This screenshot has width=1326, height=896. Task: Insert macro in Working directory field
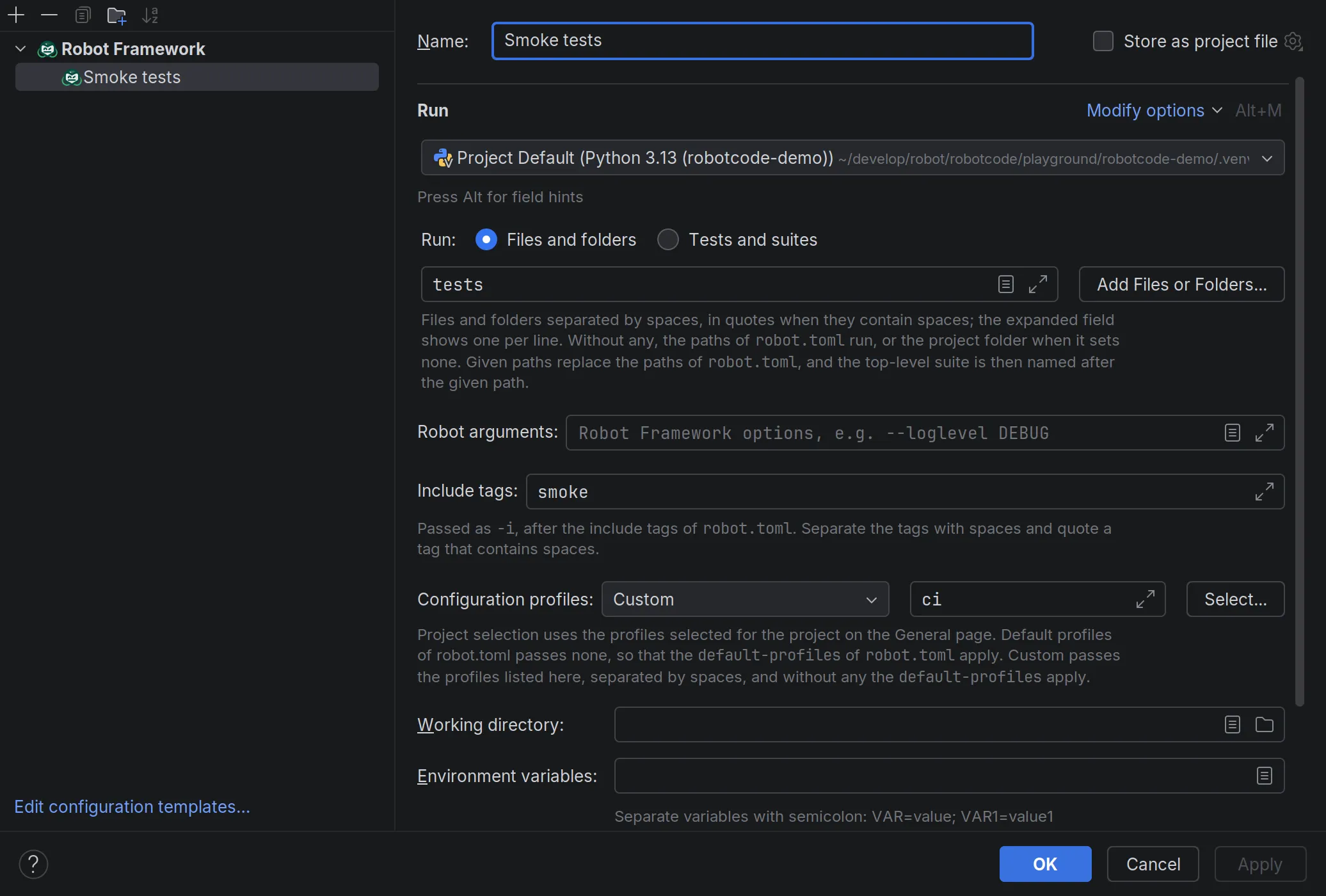coord(1233,724)
